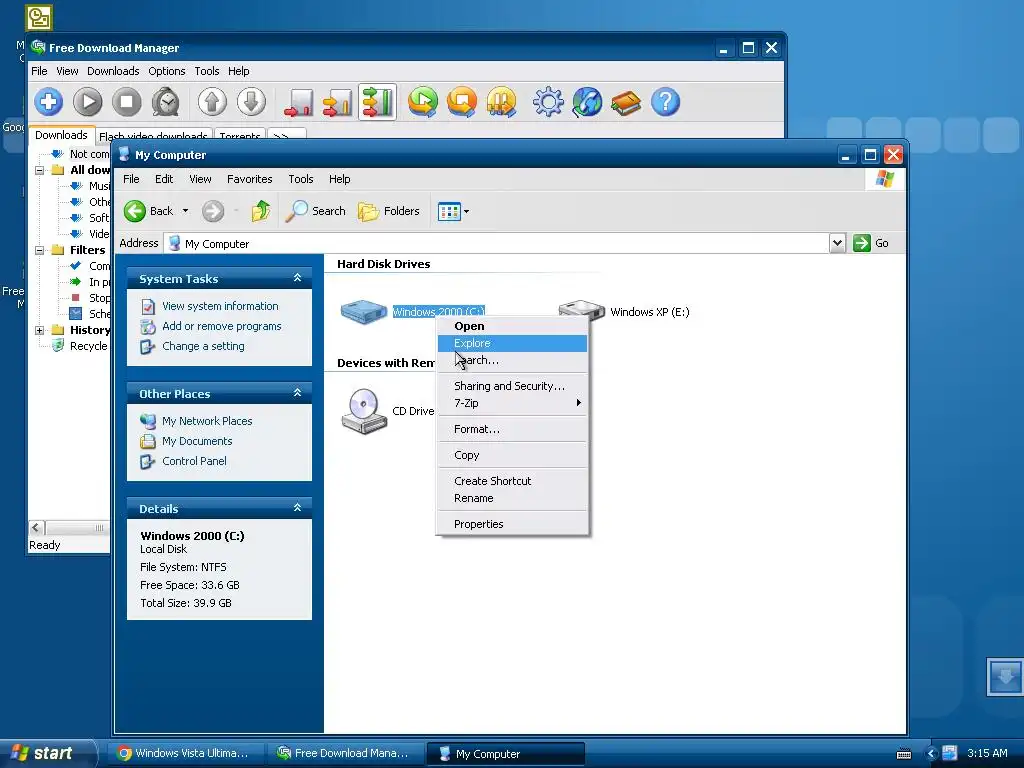Switch to the Downloads tab
The width and height of the screenshot is (1024, 768).
pos(61,135)
